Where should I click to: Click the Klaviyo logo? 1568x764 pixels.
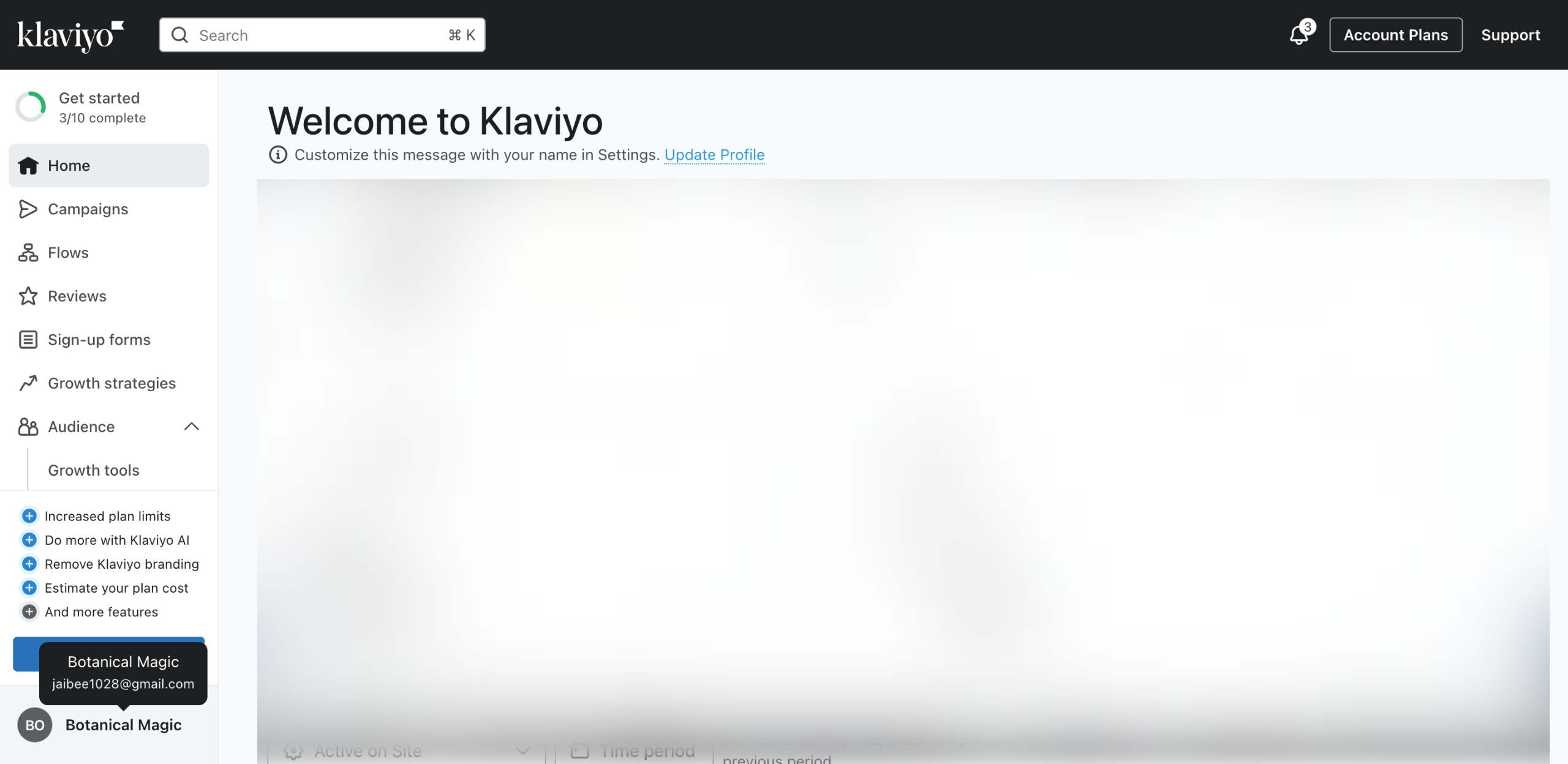tap(70, 36)
